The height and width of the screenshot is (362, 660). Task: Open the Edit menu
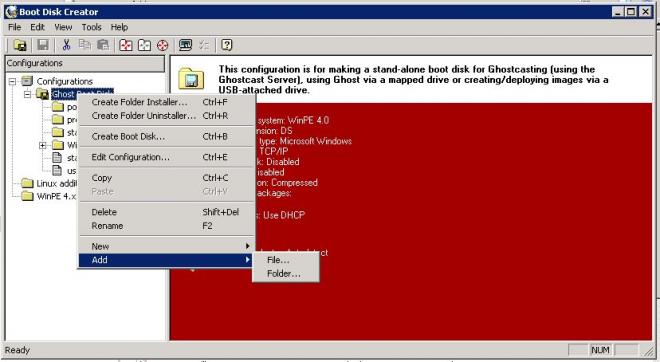click(x=37, y=27)
